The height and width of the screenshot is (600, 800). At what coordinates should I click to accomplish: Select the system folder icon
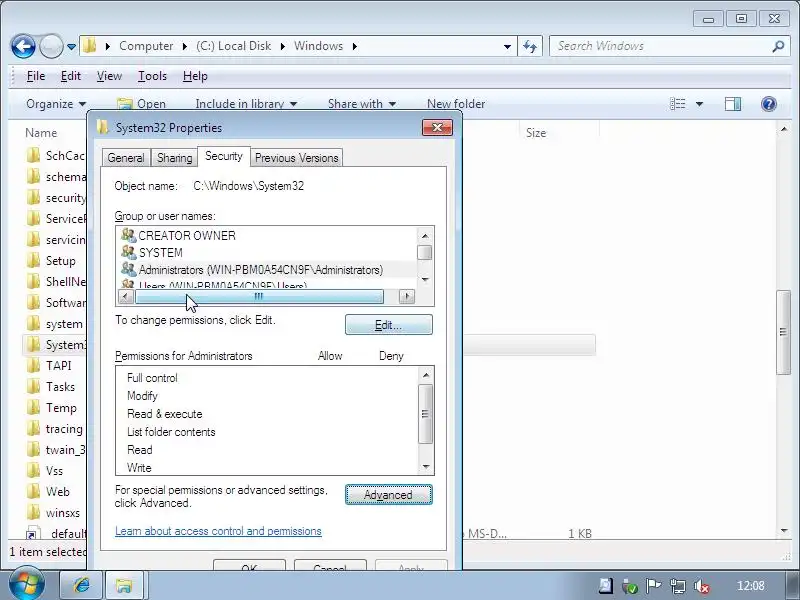(x=34, y=323)
